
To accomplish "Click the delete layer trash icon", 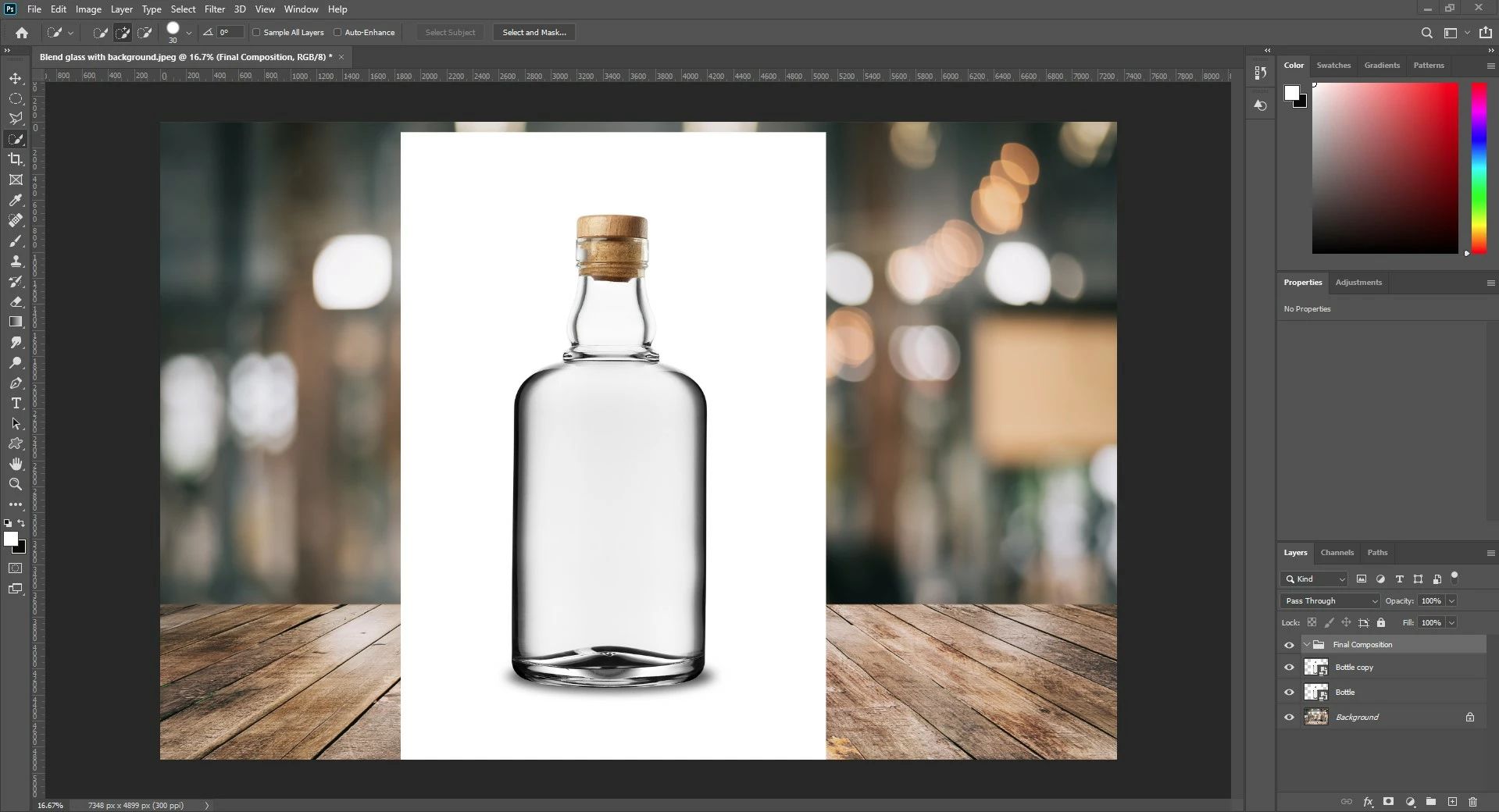I will coord(1472,802).
